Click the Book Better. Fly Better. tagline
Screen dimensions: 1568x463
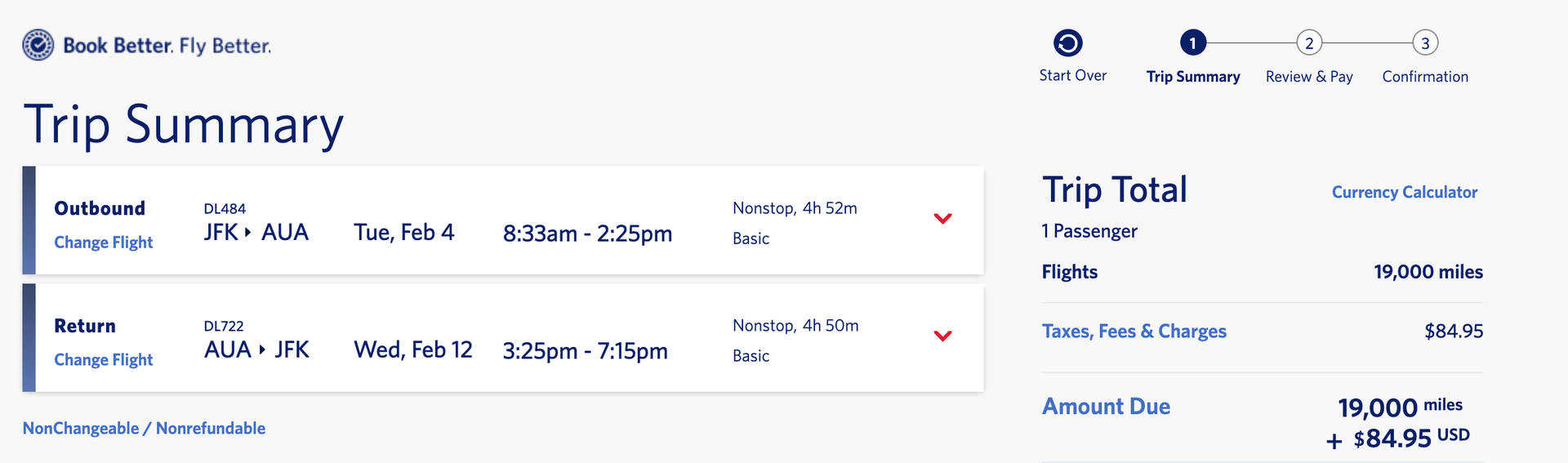[167, 46]
